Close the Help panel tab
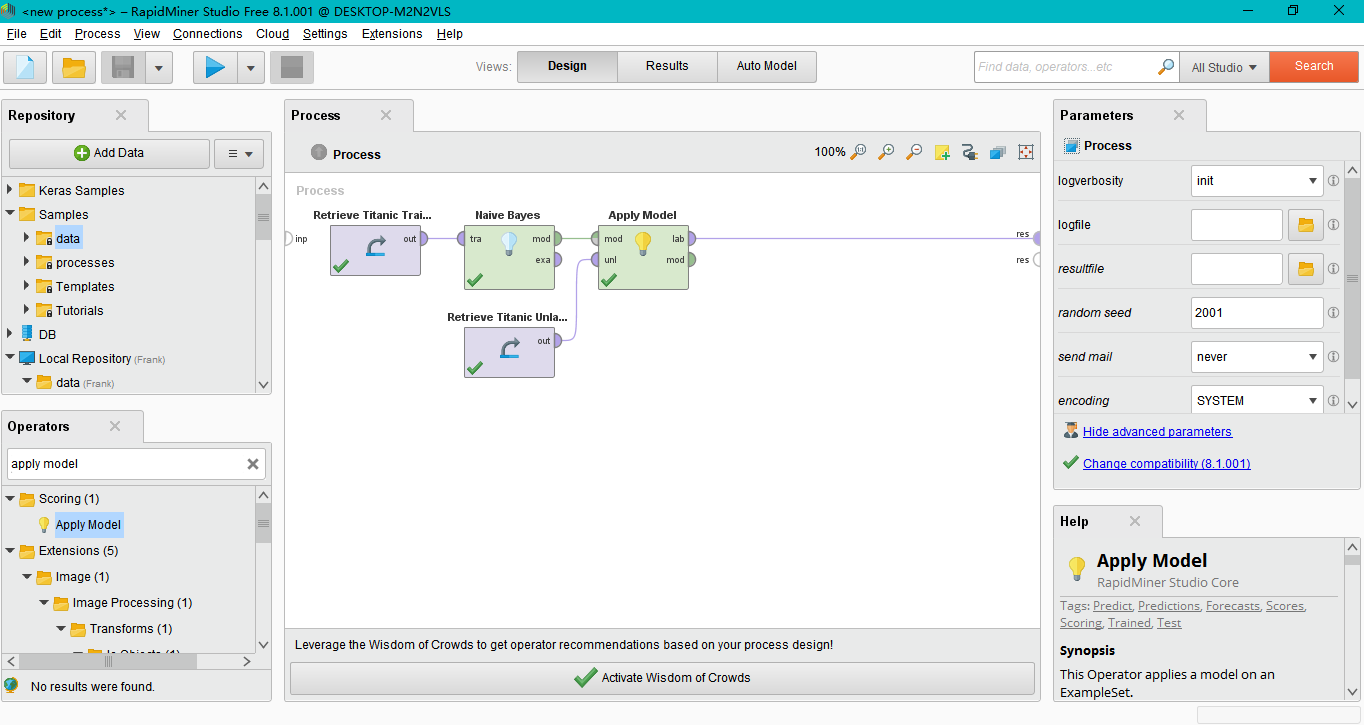The height and width of the screenshot is (725, 1364). tap(1134, 521)
